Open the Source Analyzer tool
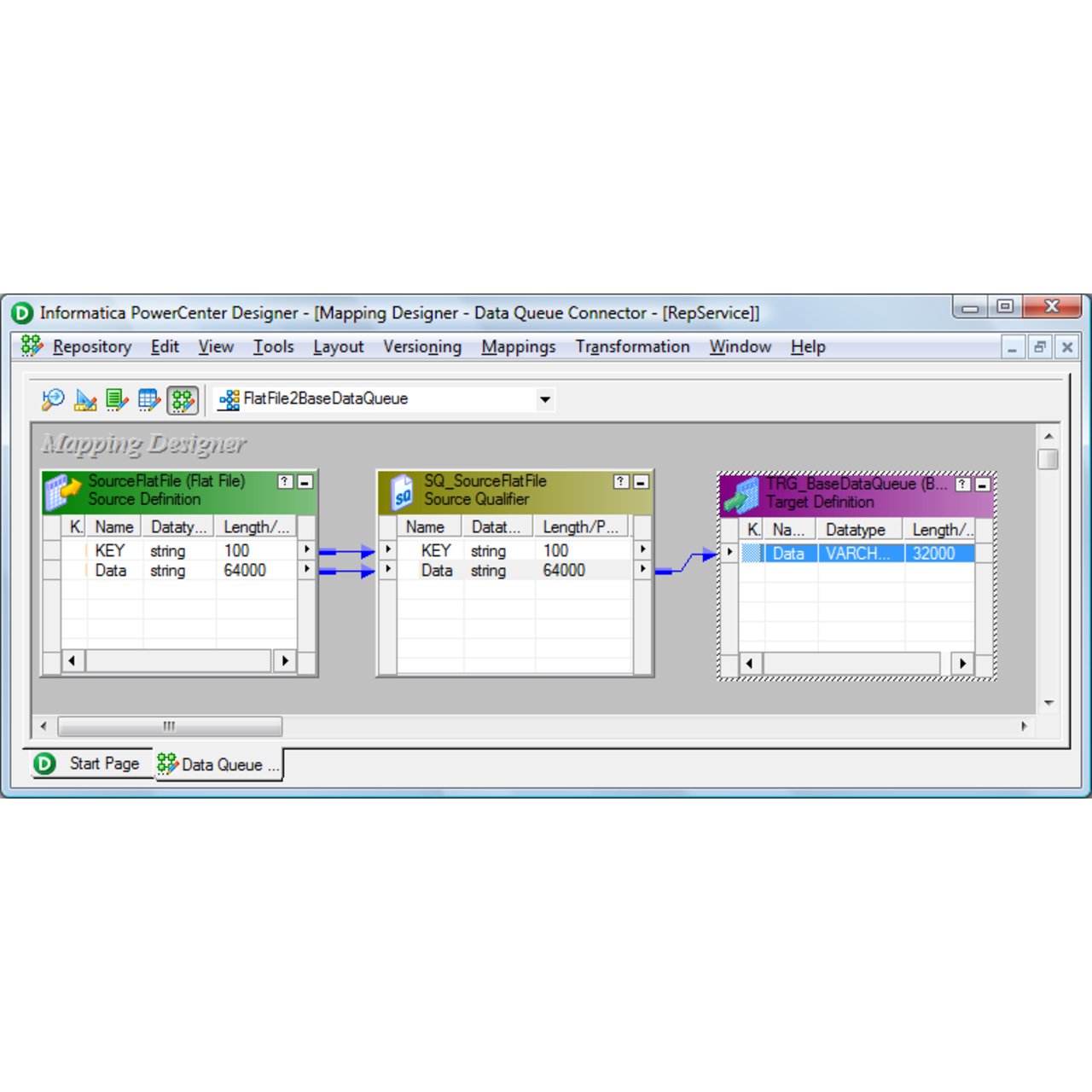Image resolution: width=1092 pixels, height=1092 pixels. click(x=52, y=399)
